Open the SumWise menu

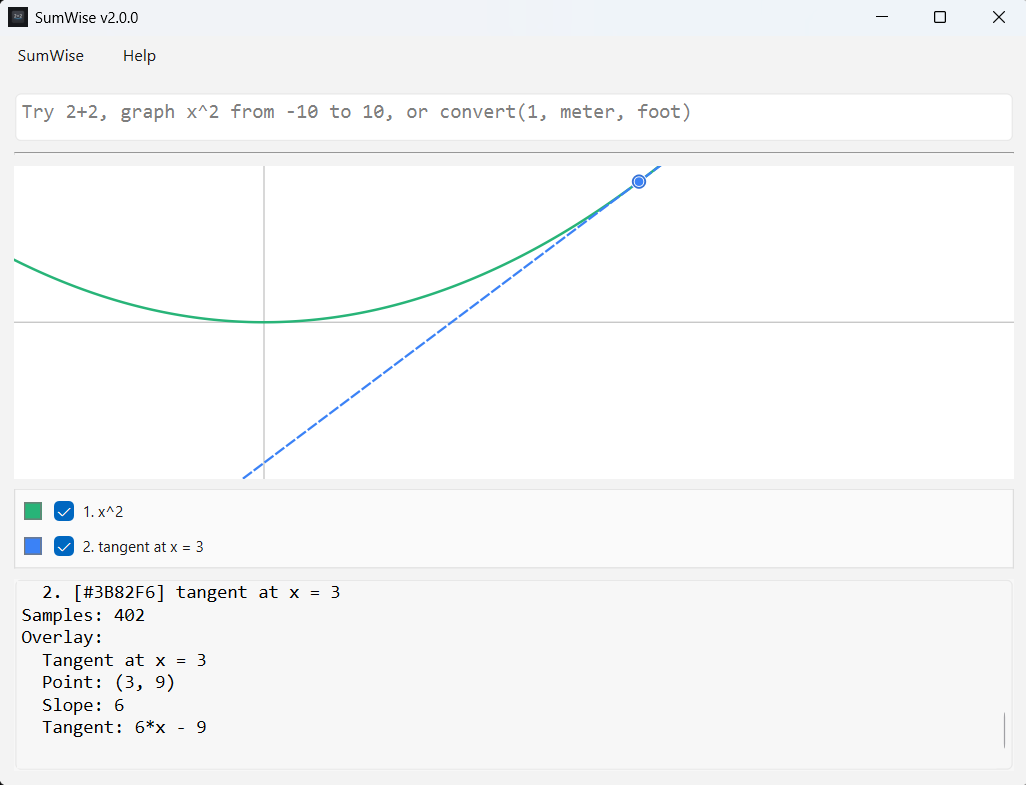coord(50,56)
